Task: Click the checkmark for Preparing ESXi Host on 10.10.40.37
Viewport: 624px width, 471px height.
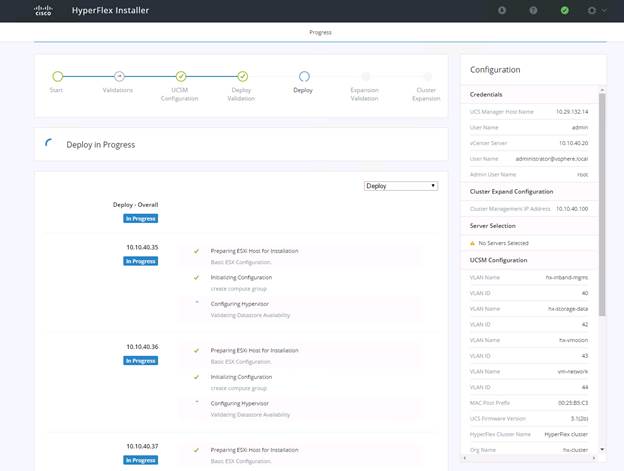Action: (196, 450)
